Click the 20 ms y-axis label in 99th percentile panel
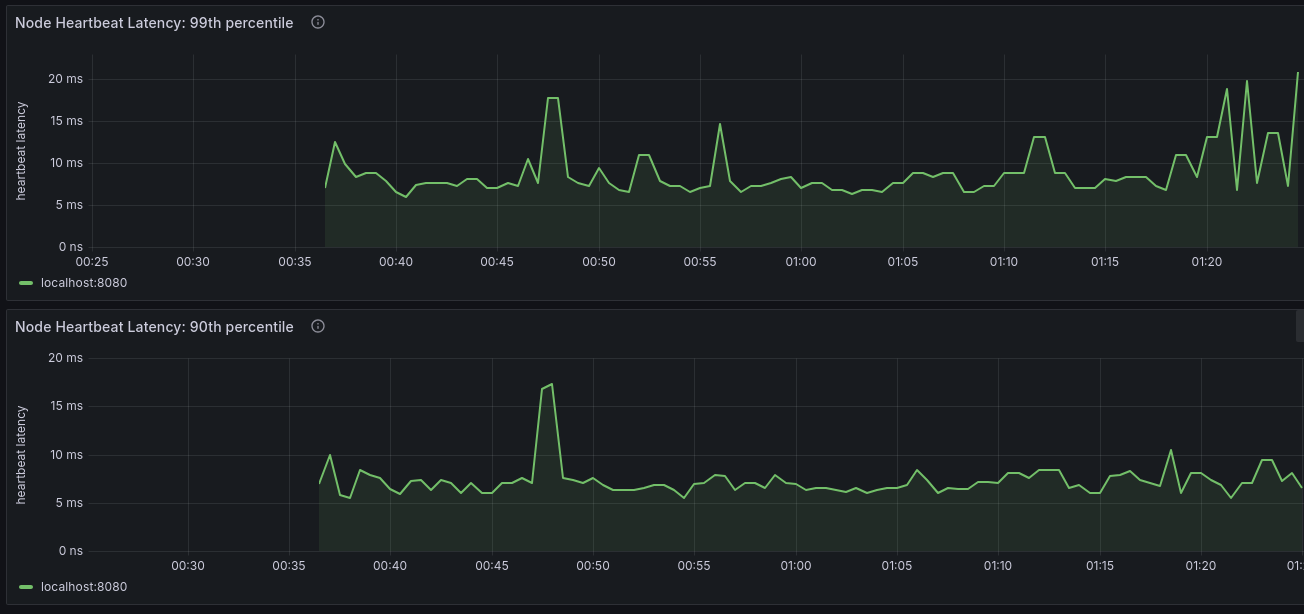Image resolution: width=1304 pixels, height=614 pixels. coord(65,79)
